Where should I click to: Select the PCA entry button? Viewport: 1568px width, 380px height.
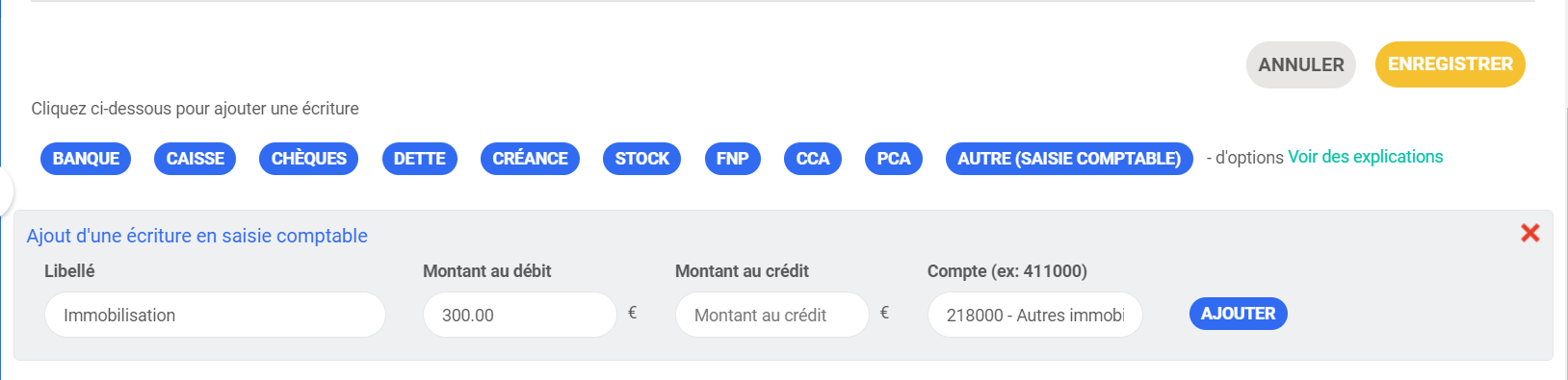tap(893, 159)
